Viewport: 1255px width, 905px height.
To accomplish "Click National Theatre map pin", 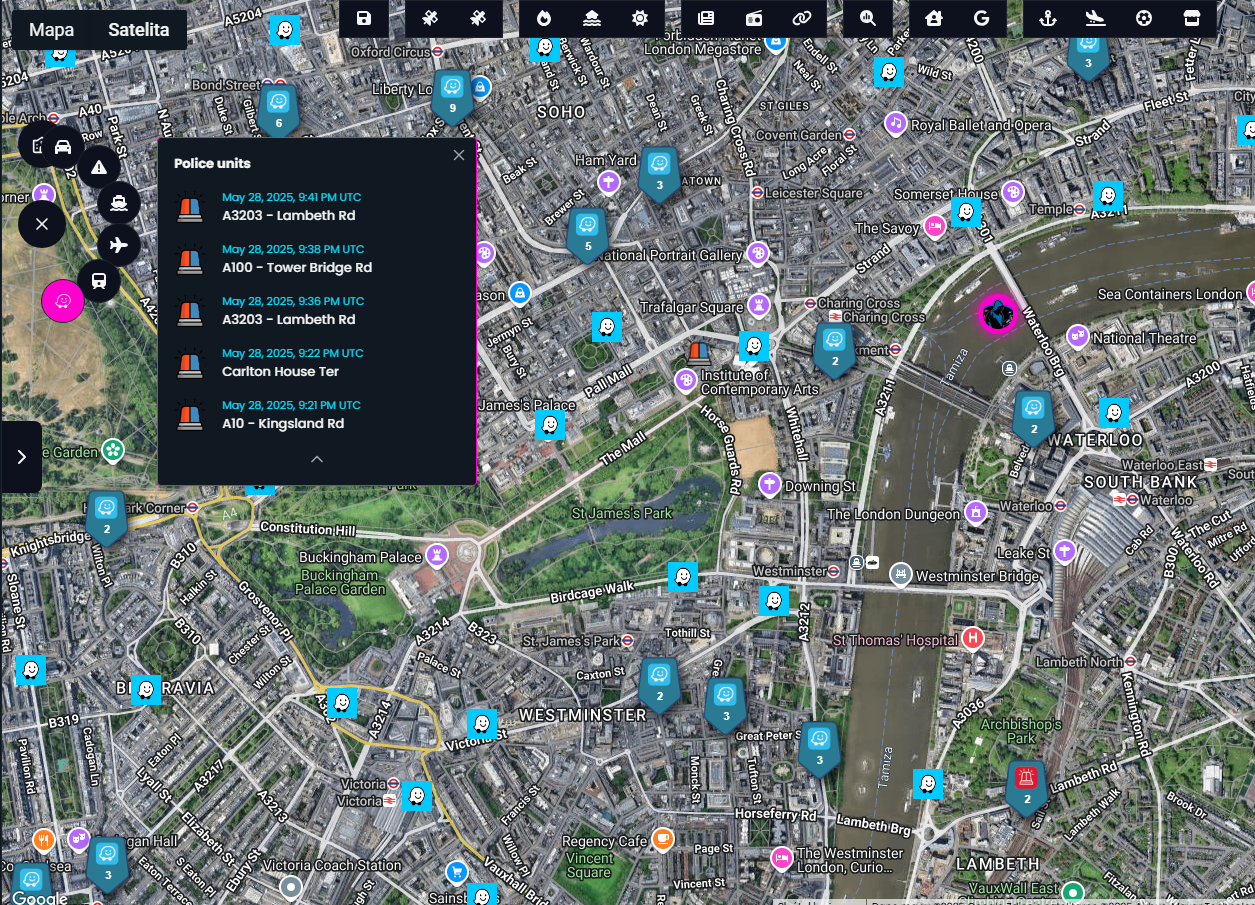I will pos(1077,336).
